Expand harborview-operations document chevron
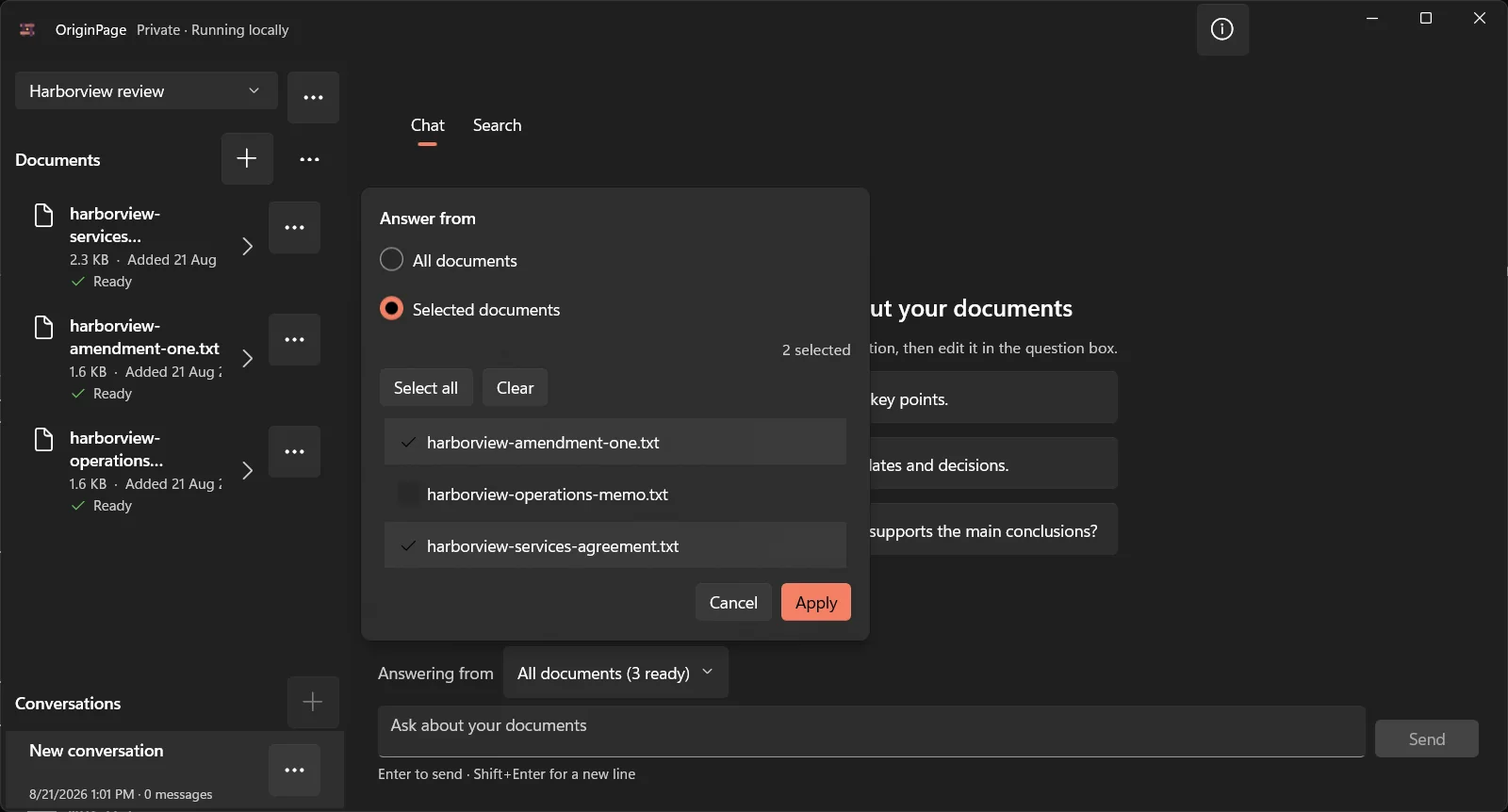Viewport: 1508px width, 812px height. point(247,470)
